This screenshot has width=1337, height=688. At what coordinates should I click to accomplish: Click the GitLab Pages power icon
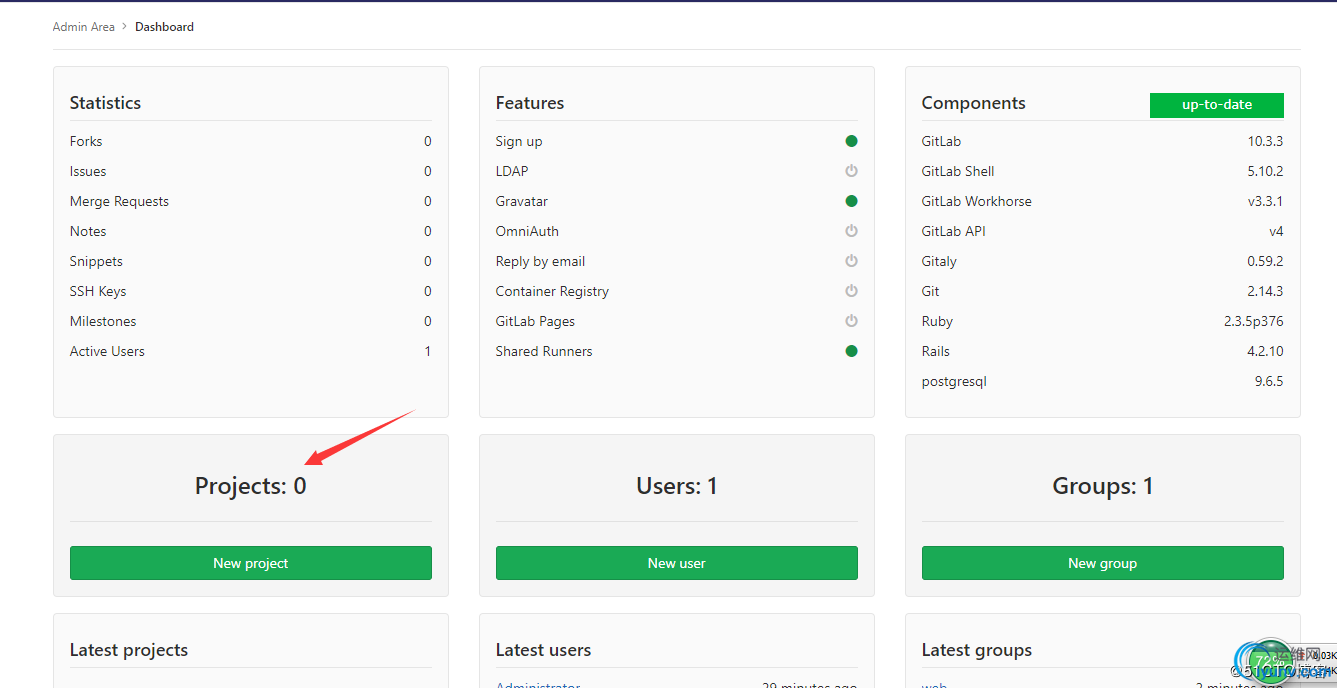(x=851, y=321)
